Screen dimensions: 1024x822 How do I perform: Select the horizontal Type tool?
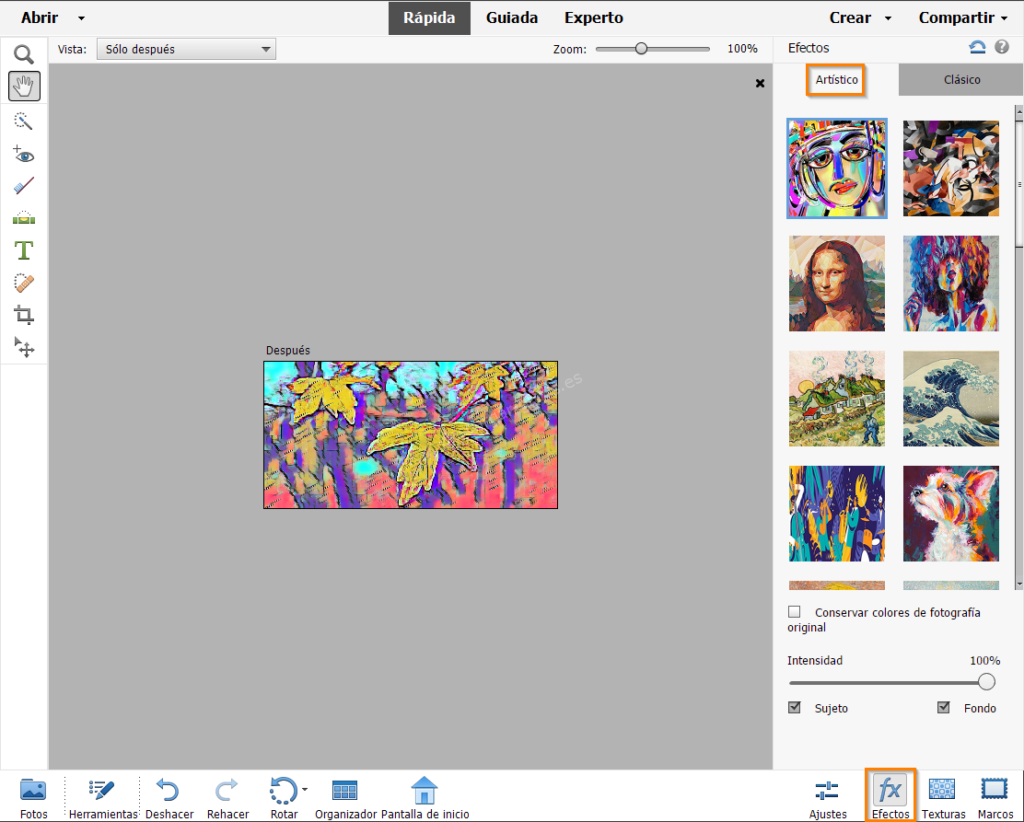[24, 250]
